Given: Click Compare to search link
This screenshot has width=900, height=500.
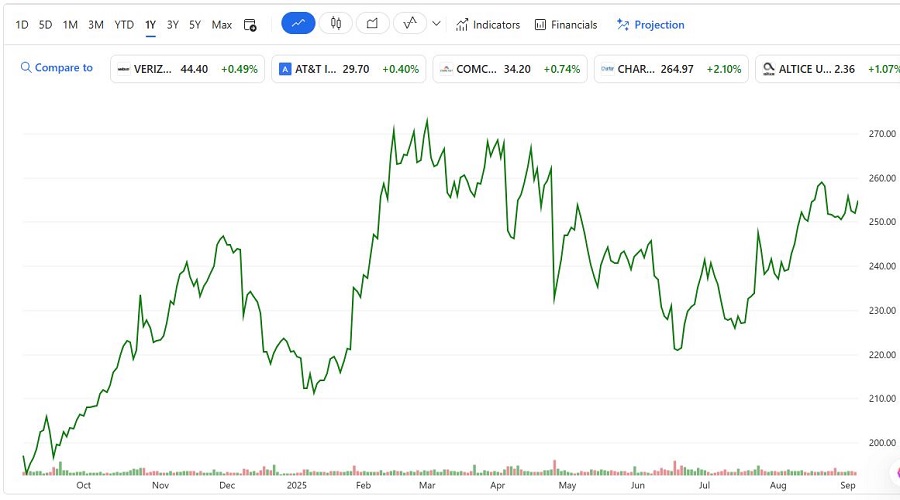Looking at the screenshot, I should 57,68.
